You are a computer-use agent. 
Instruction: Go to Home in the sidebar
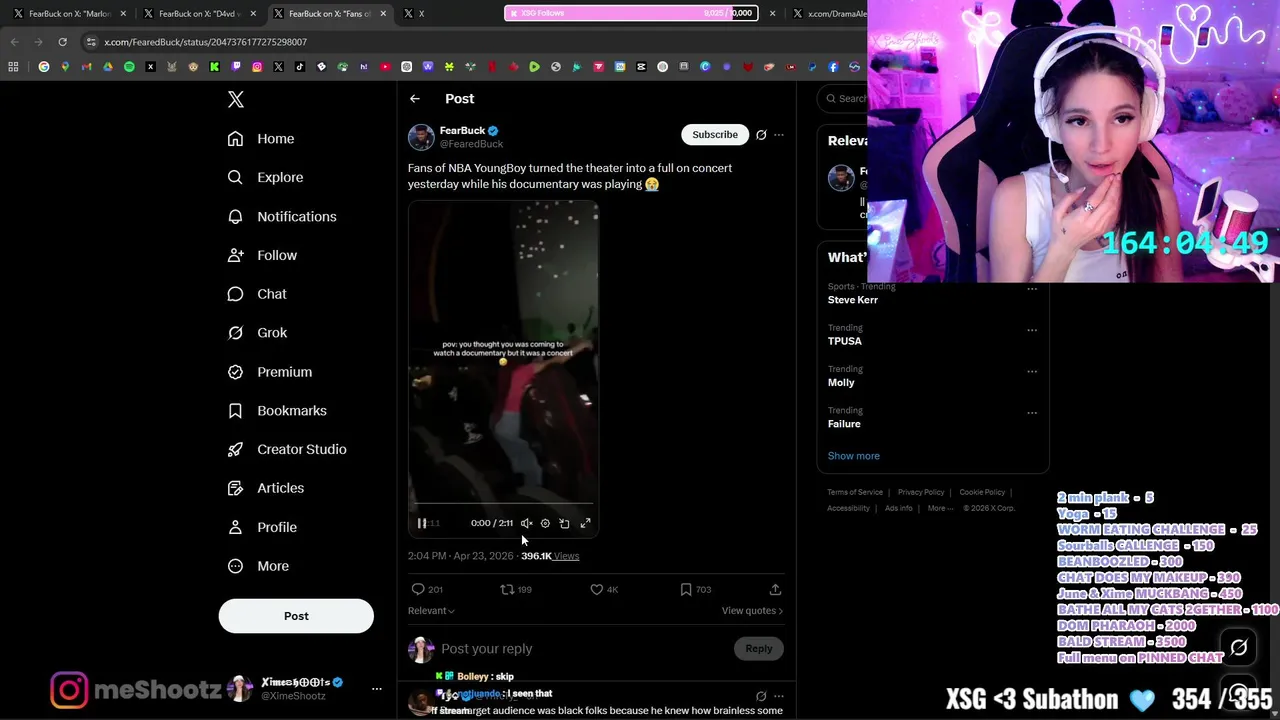click(261, 139)
